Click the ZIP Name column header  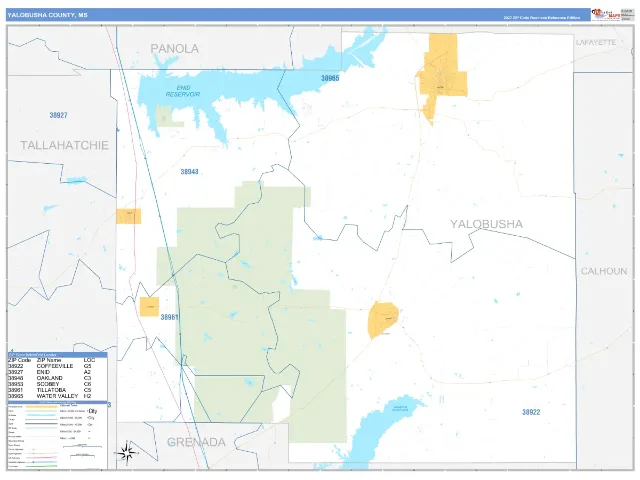(49, 360)
